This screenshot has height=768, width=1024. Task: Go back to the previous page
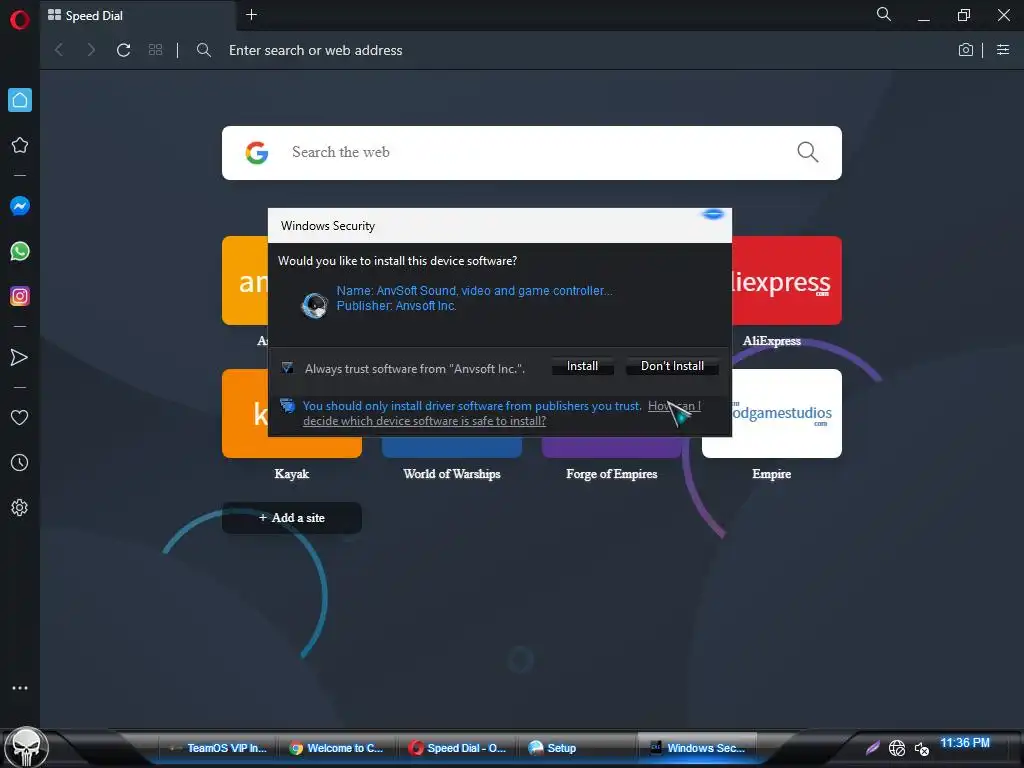59,50
